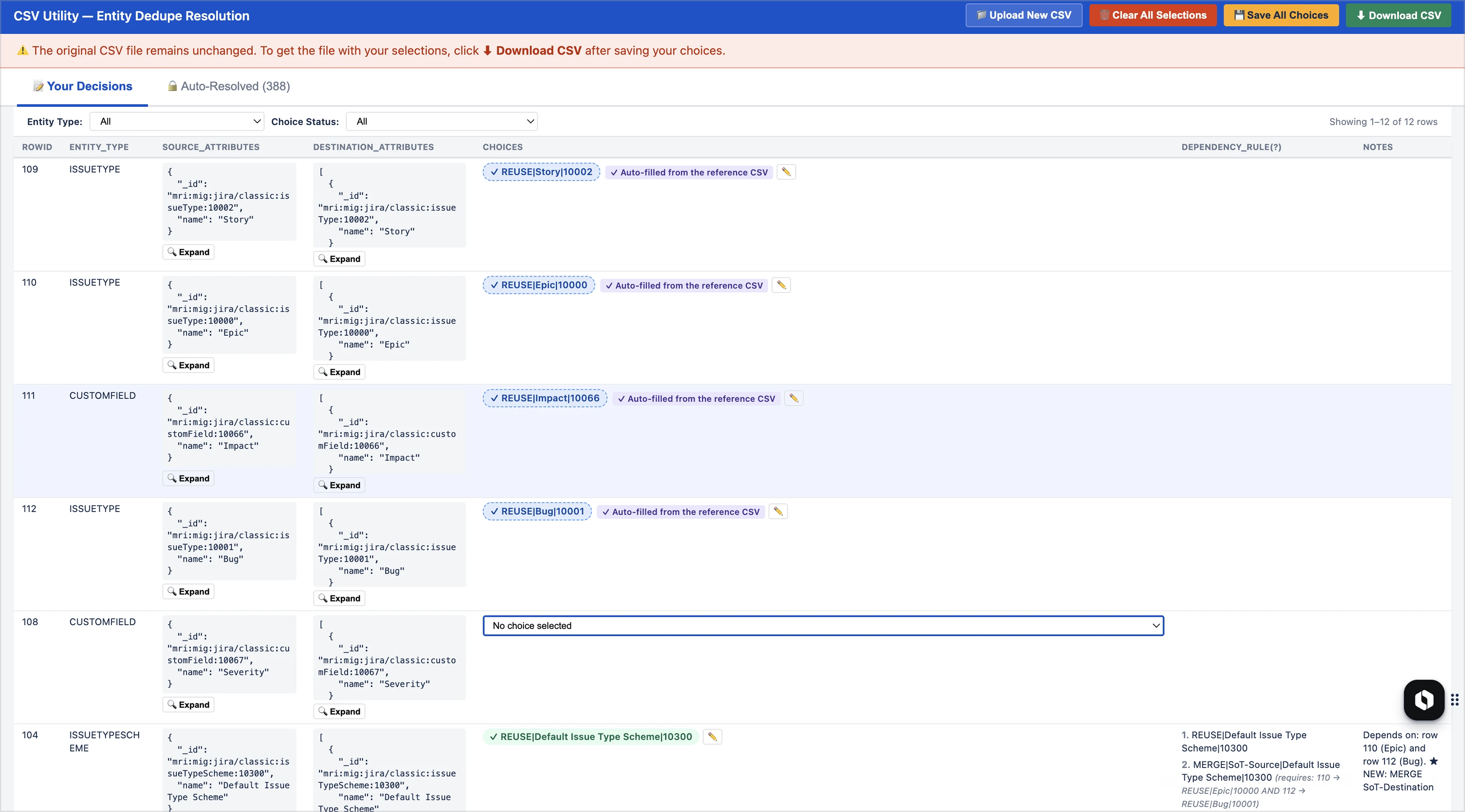Open the Auto-Resolved (388) tab
1465x812 pixels.
point(229,86)
